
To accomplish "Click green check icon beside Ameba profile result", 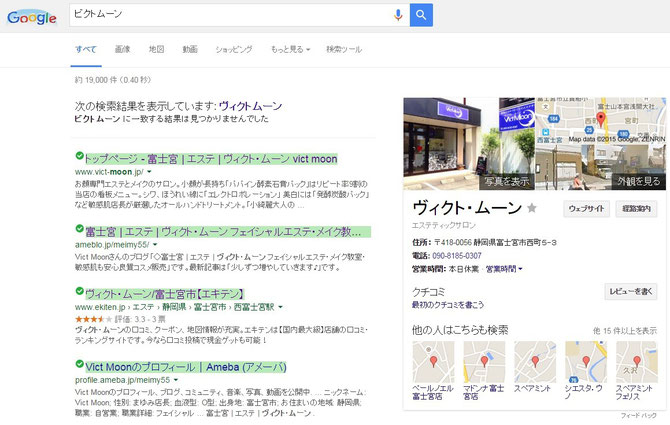I will [79, 363].
